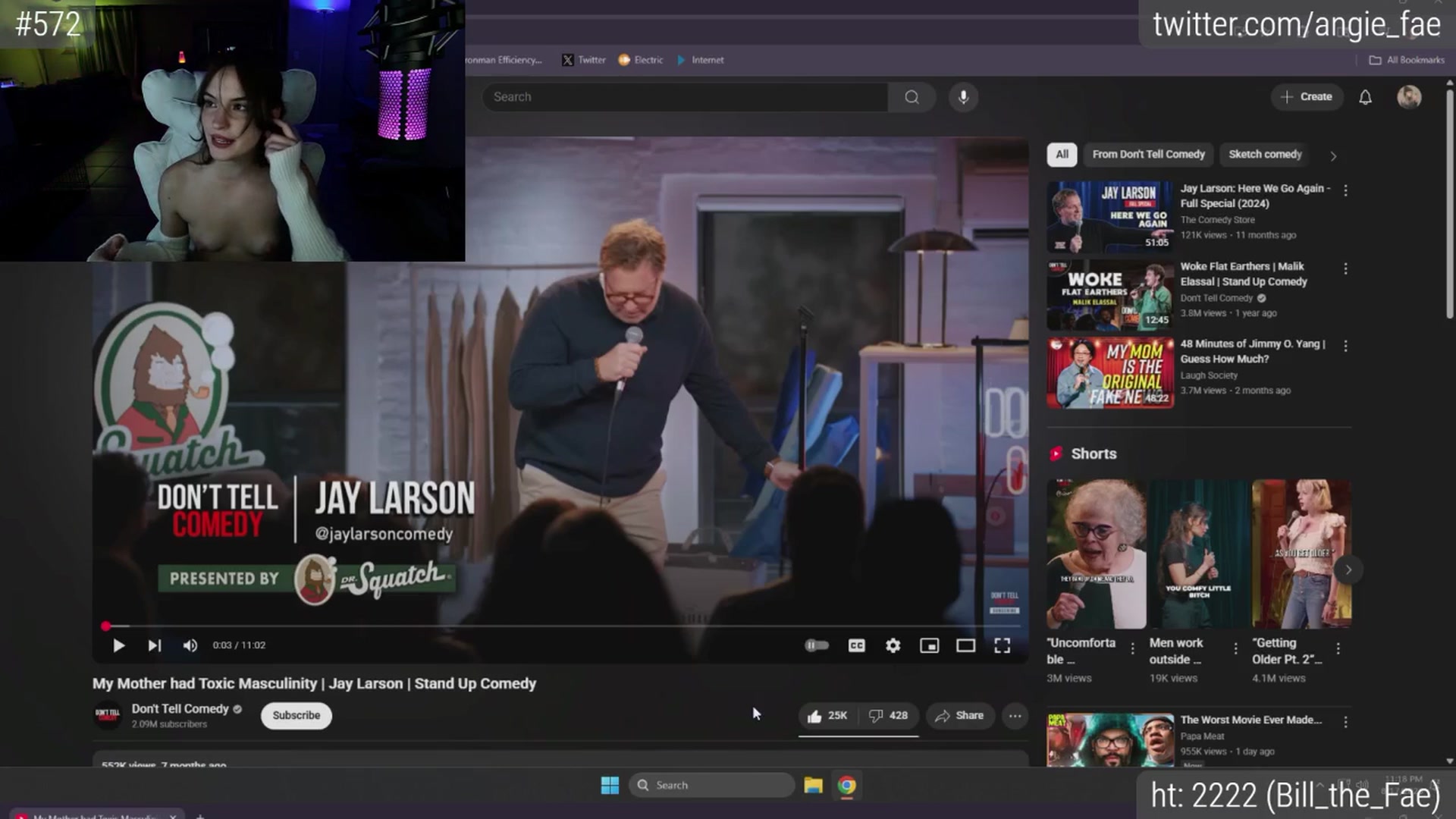Play the Jay Larson video

pyautogui.click(x=118, y=645)
